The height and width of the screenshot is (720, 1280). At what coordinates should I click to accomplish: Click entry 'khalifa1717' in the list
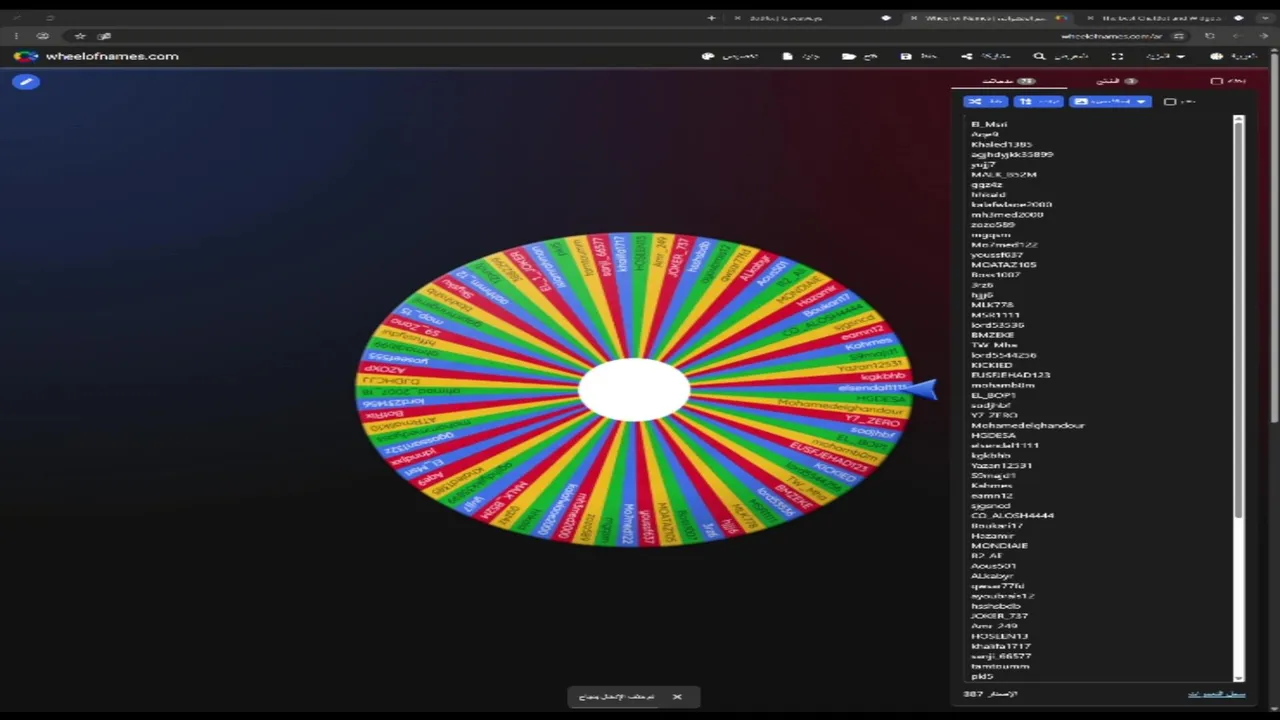tap(1001, 646)
